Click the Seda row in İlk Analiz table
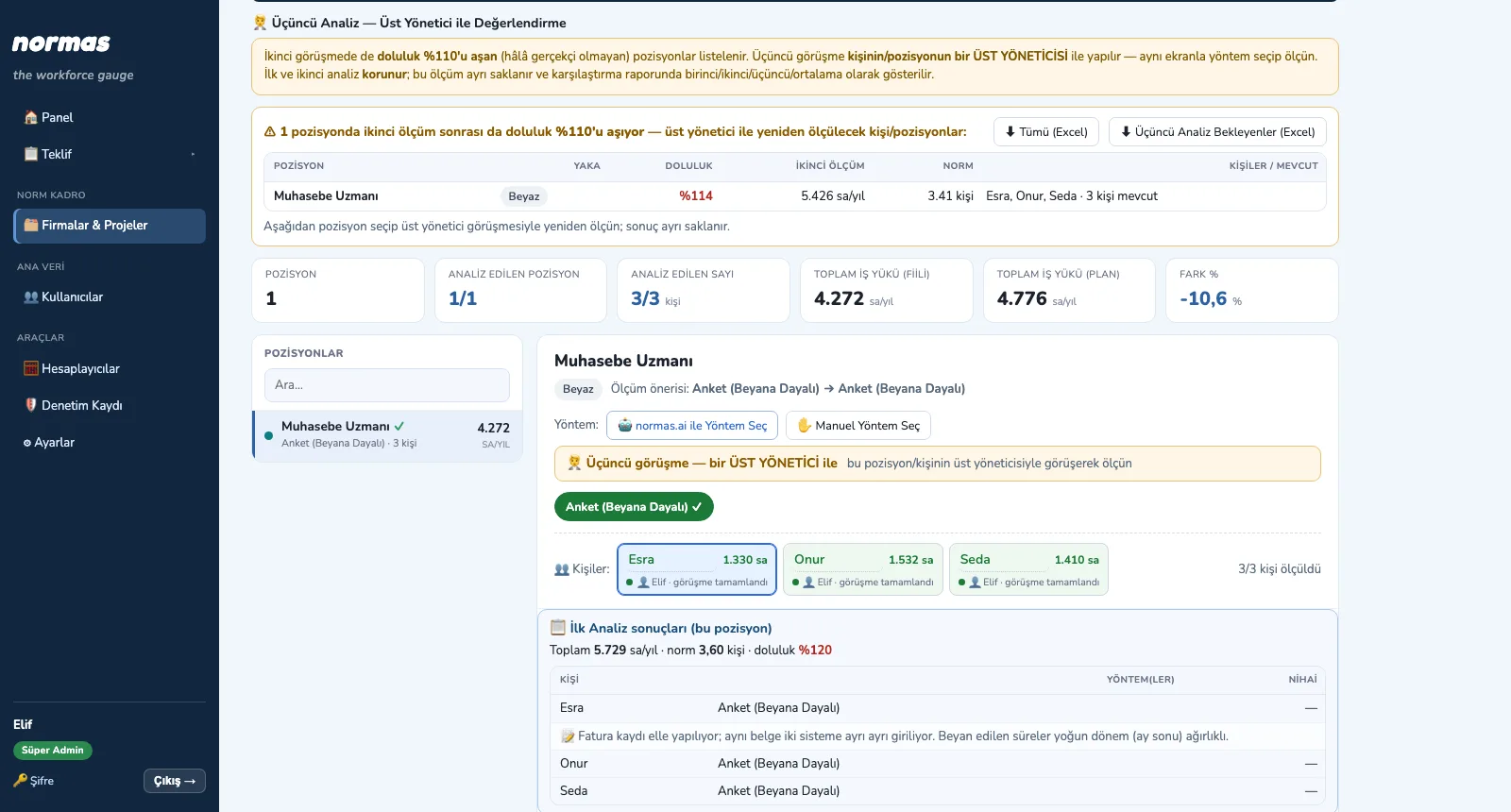Image resolution: width=1511 pixels, height=812 pixels. click(938, 791)
